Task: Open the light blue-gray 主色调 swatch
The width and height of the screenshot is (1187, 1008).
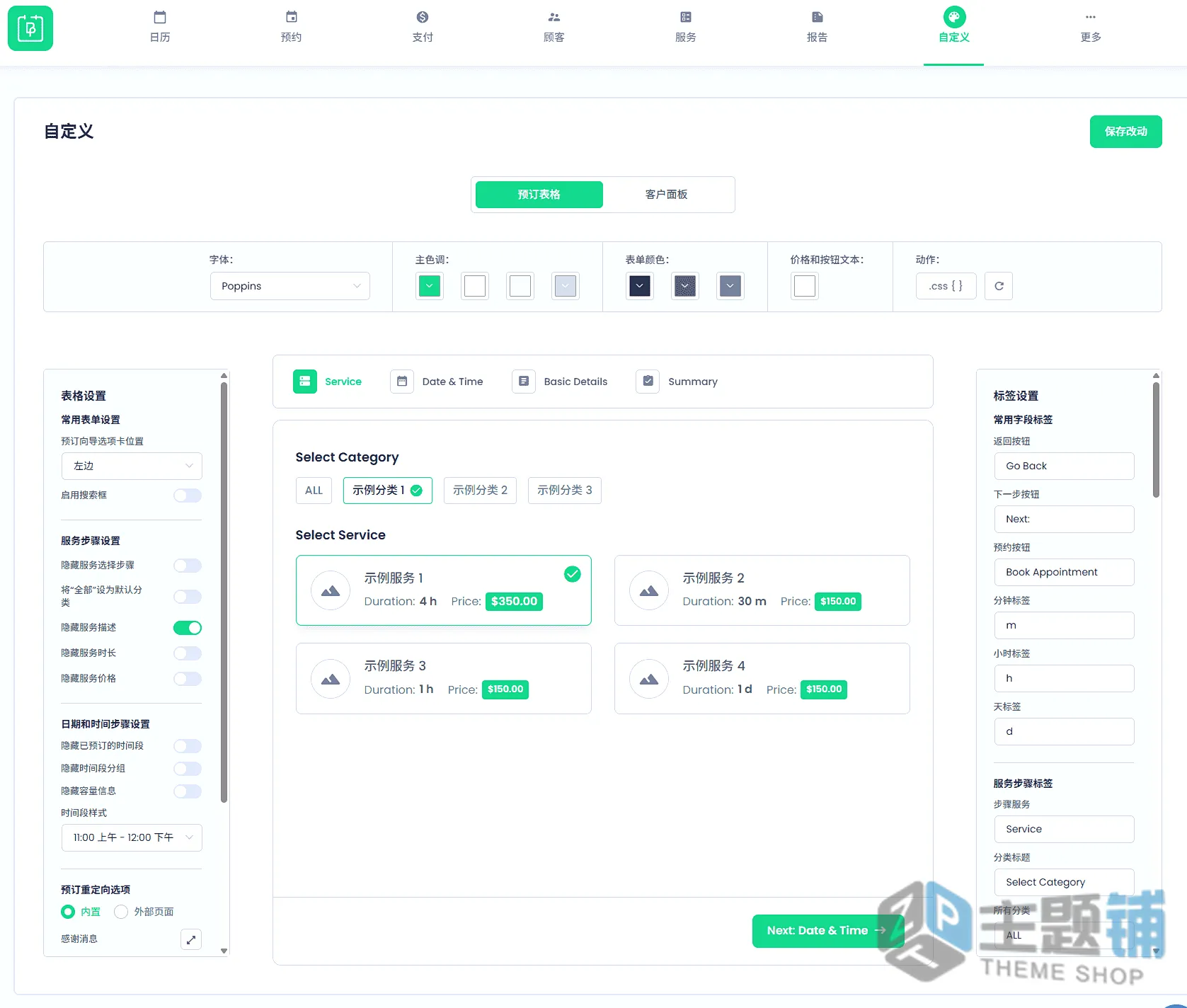Action: tap(566, 286)
